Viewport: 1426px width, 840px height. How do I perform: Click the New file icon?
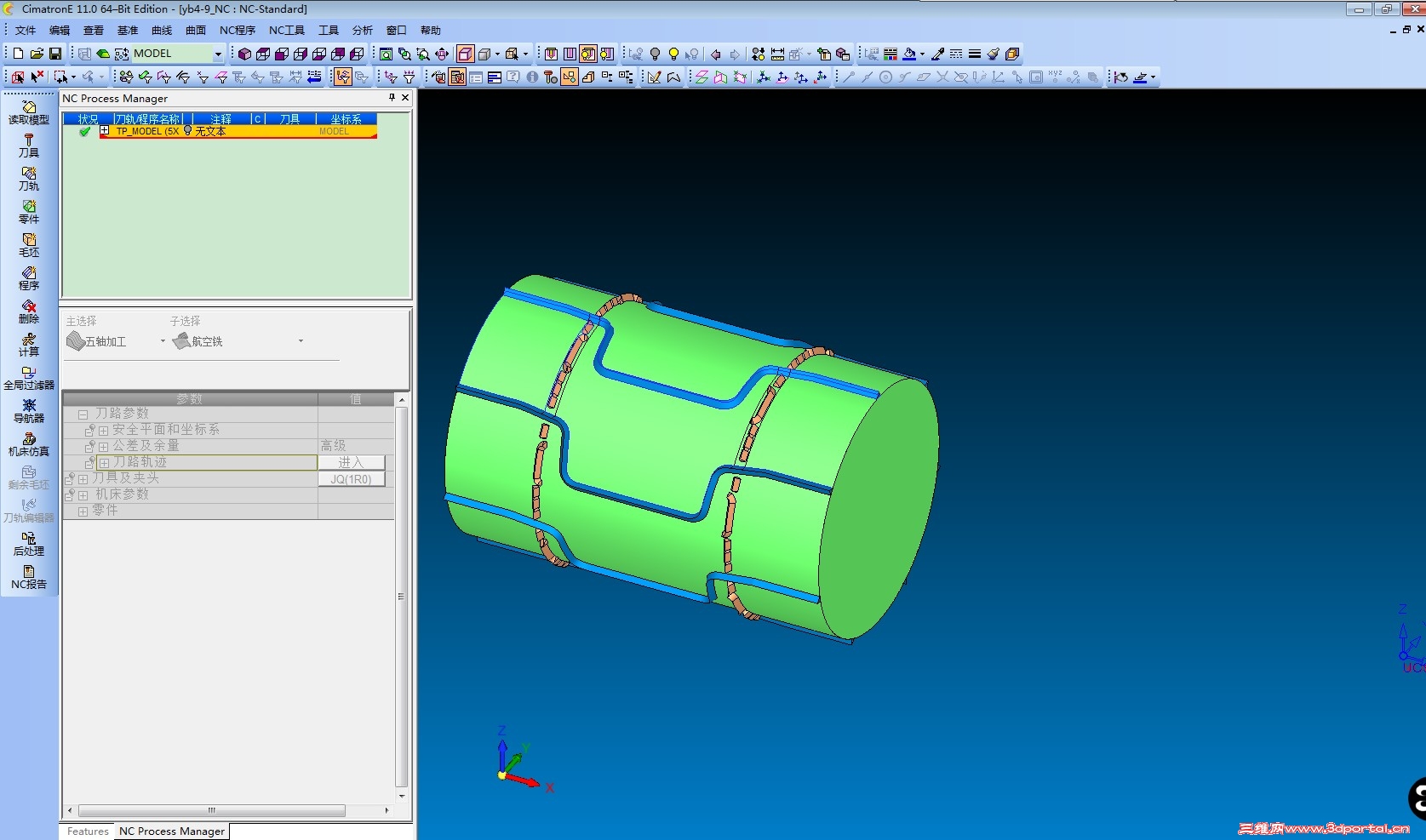(x=18, y=54)
